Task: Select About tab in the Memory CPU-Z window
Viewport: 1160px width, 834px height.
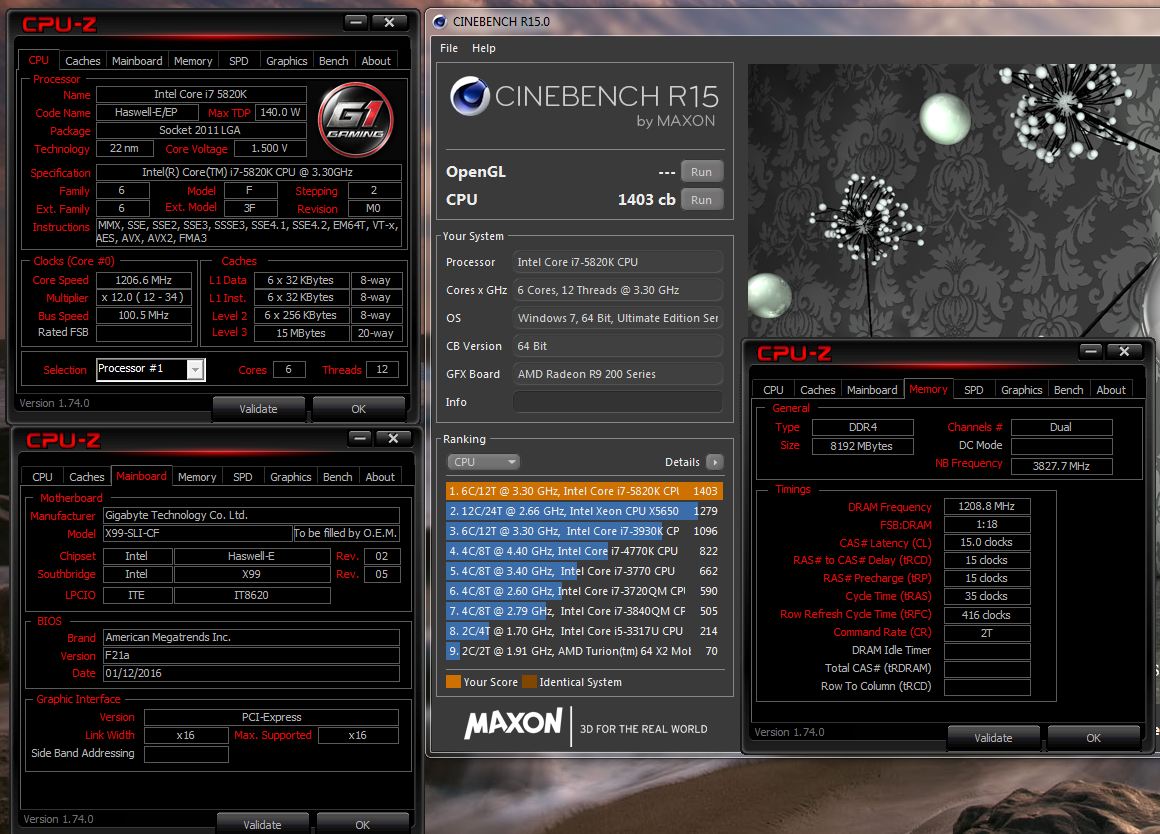Action: (x=1110, y=389)
